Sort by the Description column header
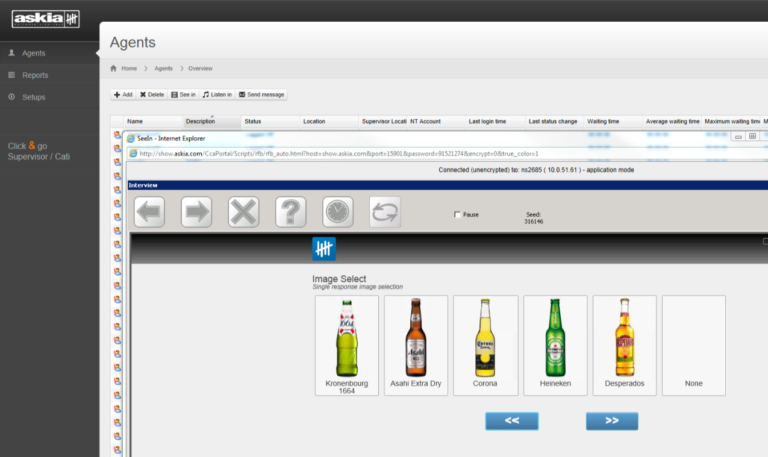 point(212,121)
